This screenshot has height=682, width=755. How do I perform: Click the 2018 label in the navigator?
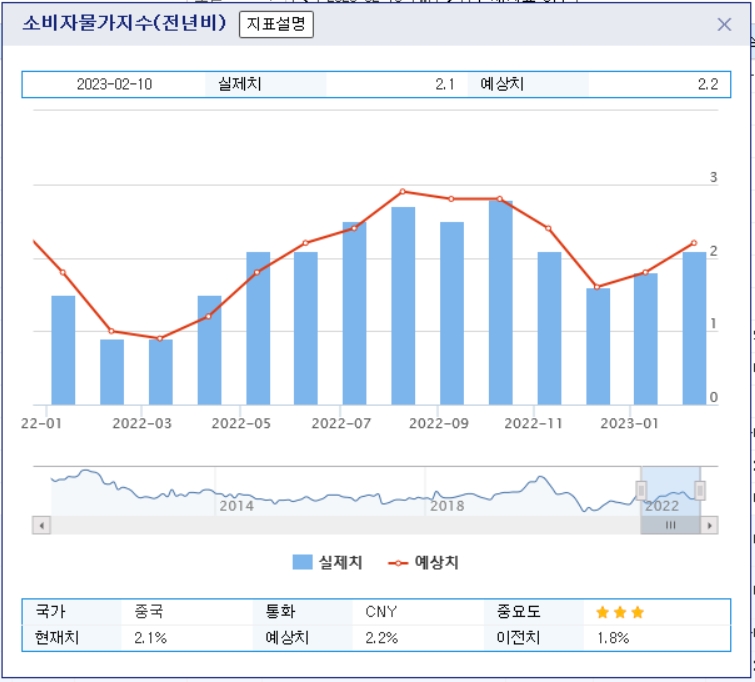point(447,506)
